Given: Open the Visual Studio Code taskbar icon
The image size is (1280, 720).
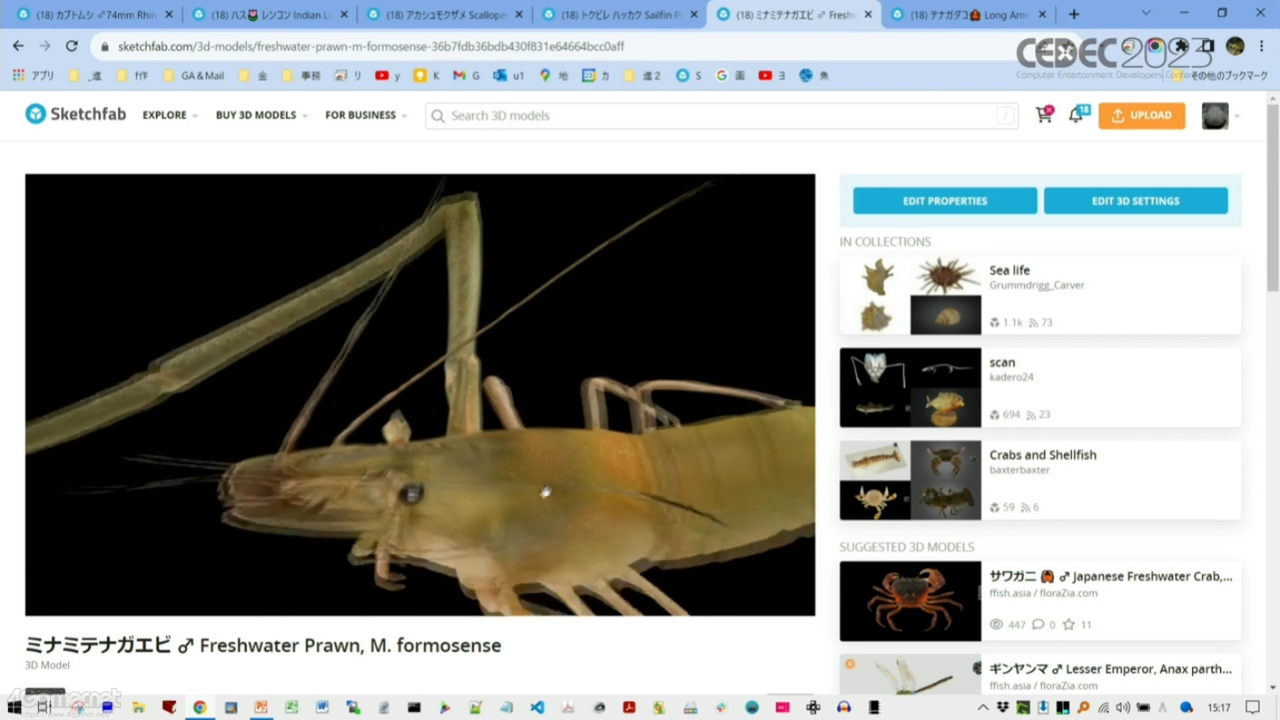Looking at the screenshot, I should [x=537, y=707].
